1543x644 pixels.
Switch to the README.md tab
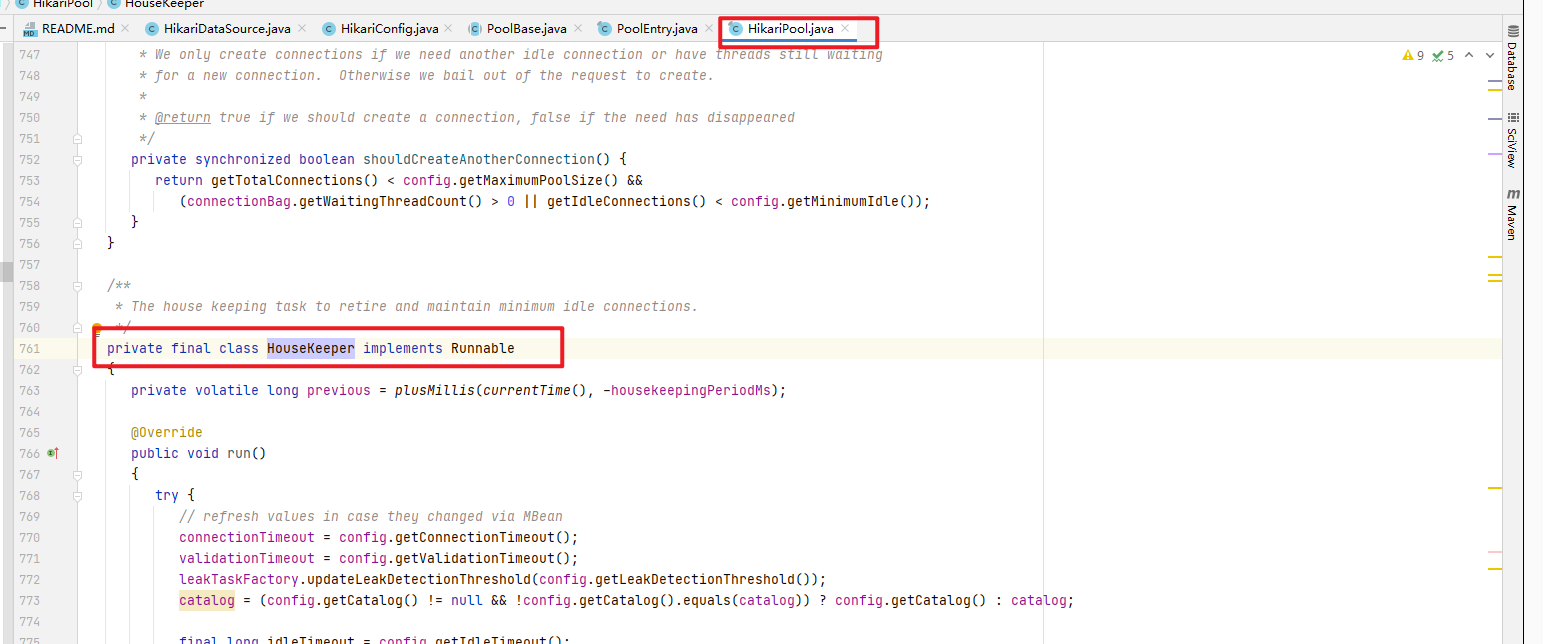pyautogui.click(x=78, y=28)
